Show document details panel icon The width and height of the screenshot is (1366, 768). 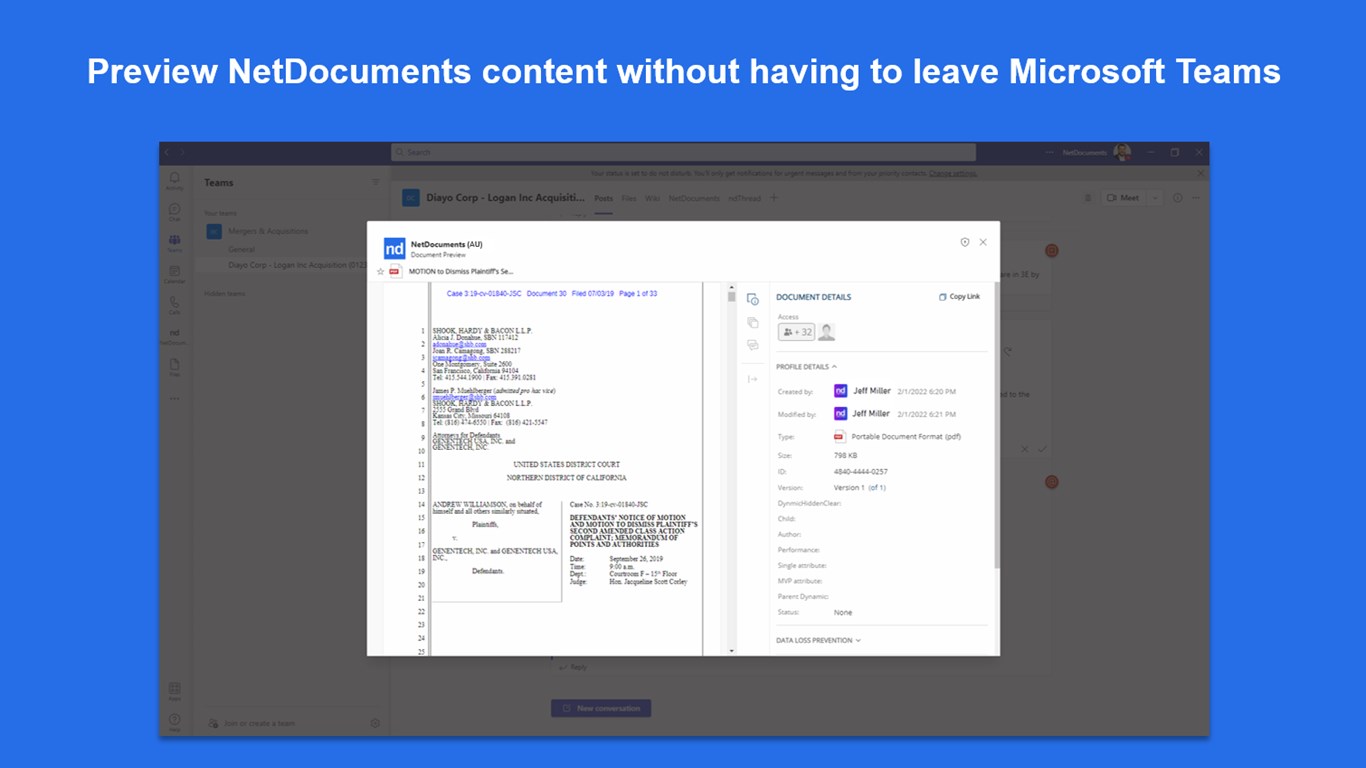(x=753, y=299)
